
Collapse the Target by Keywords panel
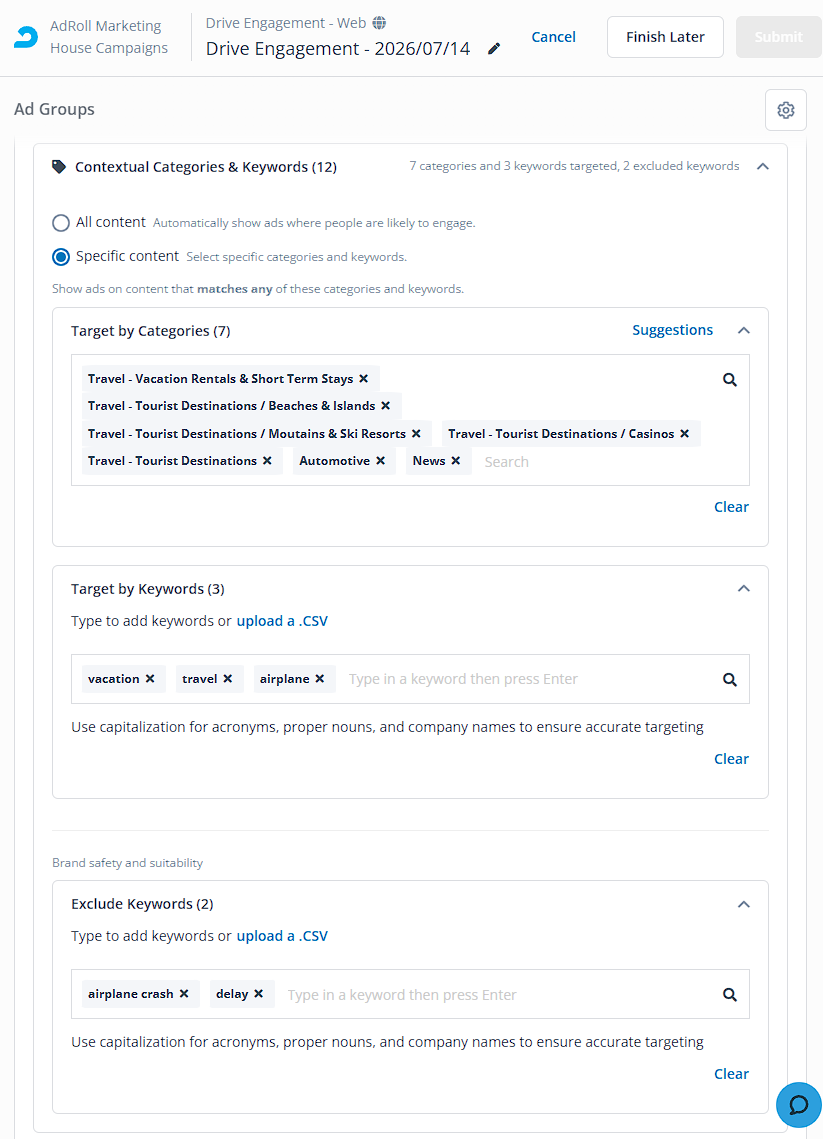tap(744, 588)
